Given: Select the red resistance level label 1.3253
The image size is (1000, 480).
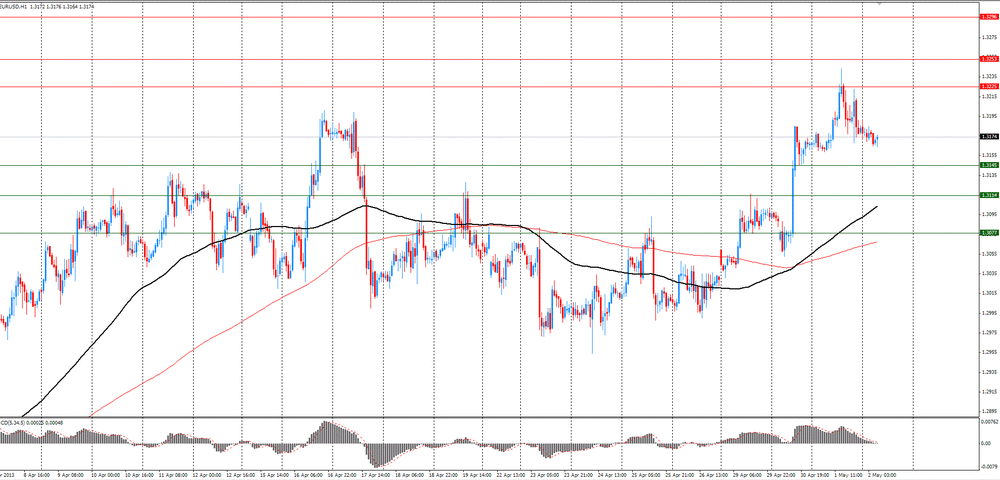Looking at the screenshot, I should pos(989,59).
